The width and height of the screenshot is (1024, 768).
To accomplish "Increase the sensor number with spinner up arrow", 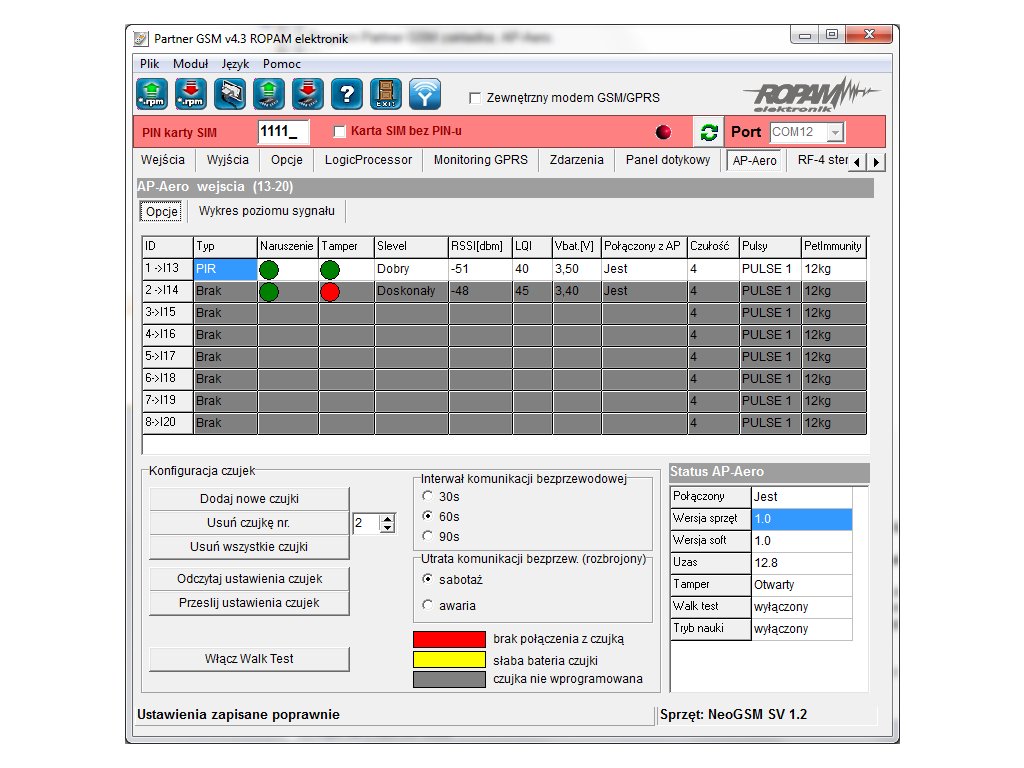I will tap(388, 518).
